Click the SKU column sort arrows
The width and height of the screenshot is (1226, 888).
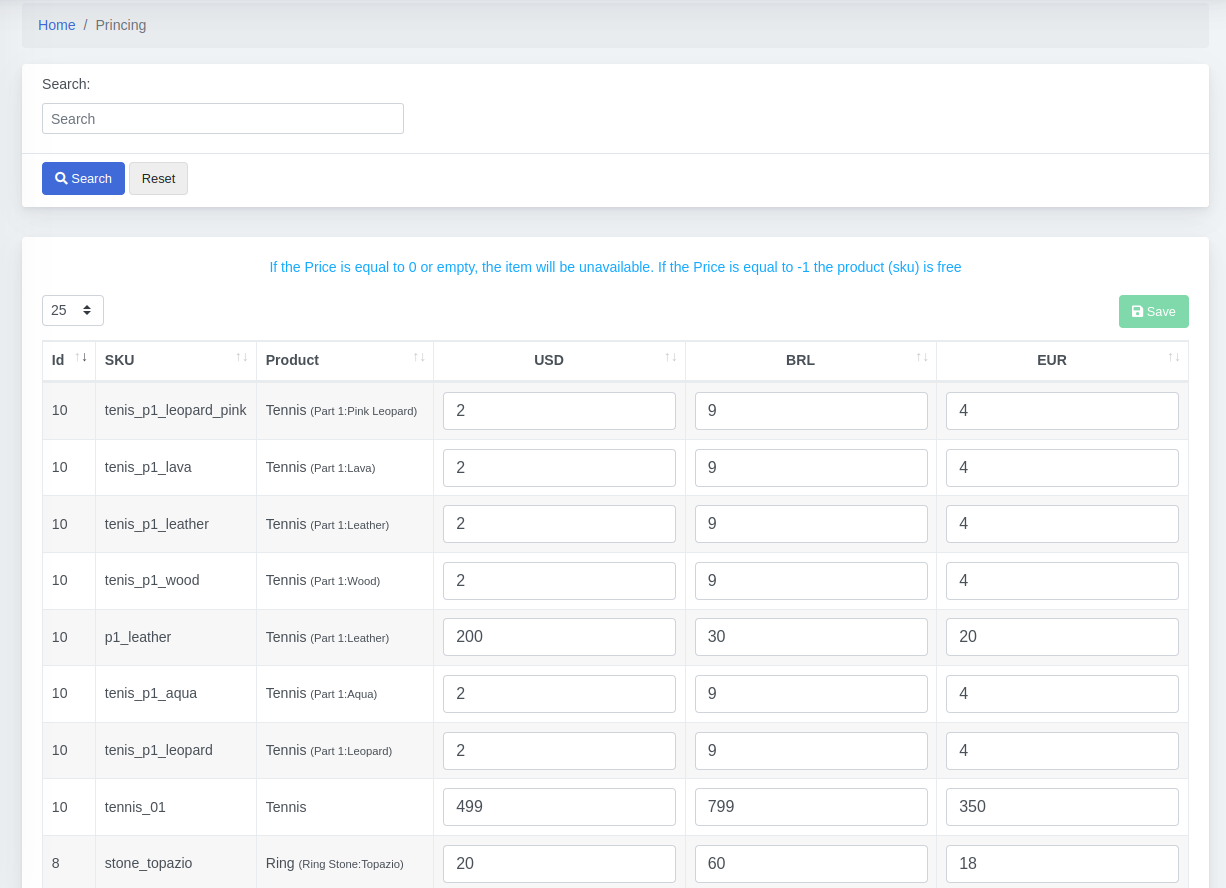[241, 357]
